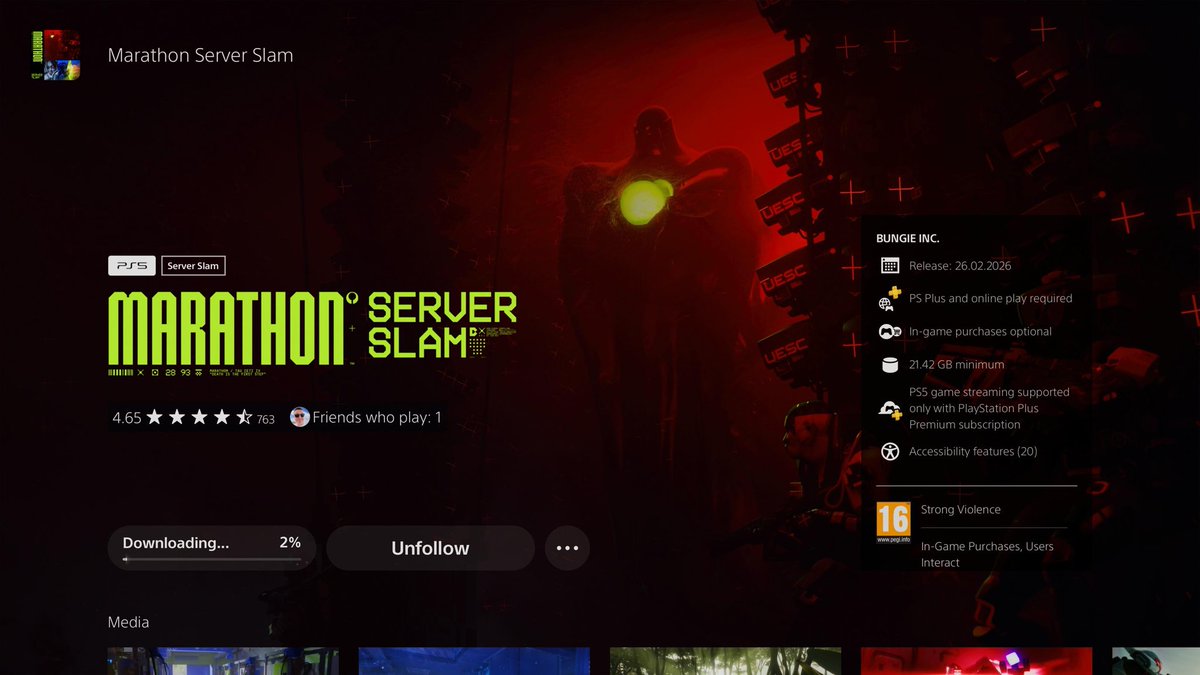Click Strong Violence descriptor text
The image size is (1200, 675).
point(960,510)
